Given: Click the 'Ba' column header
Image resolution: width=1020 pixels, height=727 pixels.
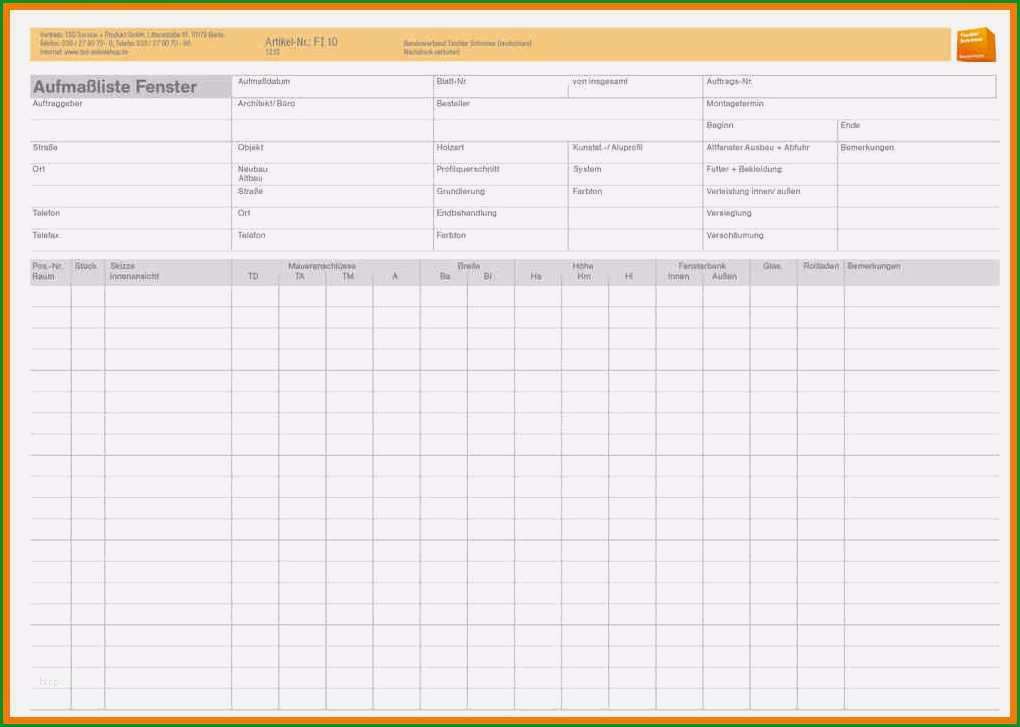Looking at the screenshot, I should point(445,276).
